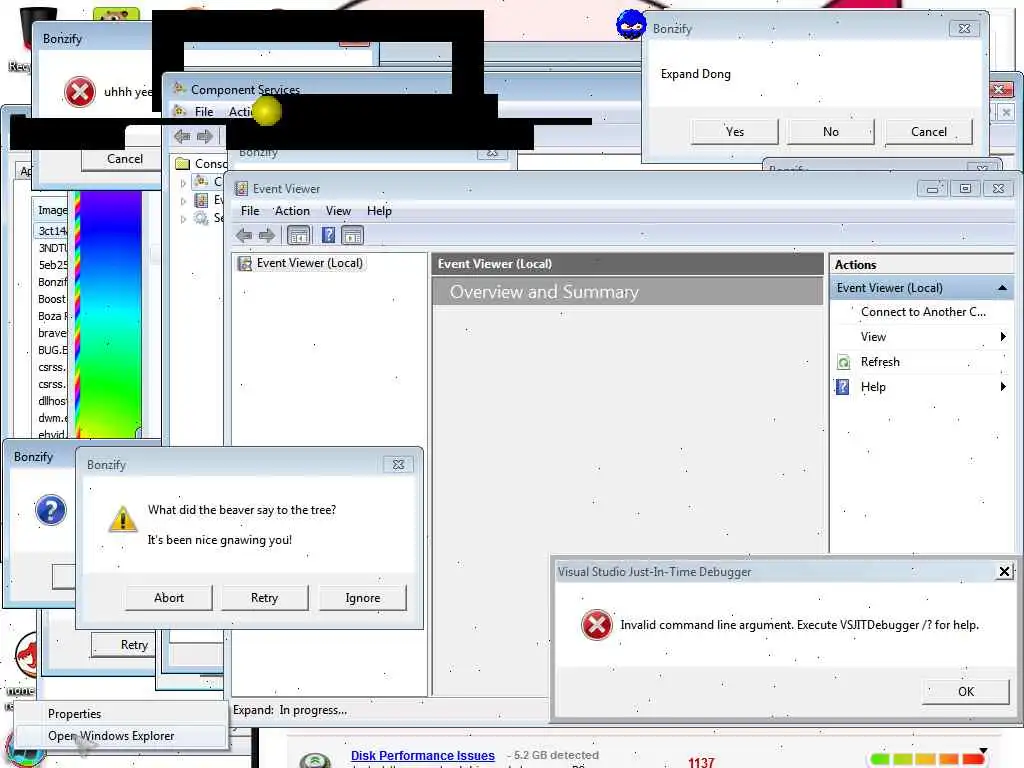1024x768 pixels.
Task: Expand the Help submenu arrow in Actions
Action: 1003,387
